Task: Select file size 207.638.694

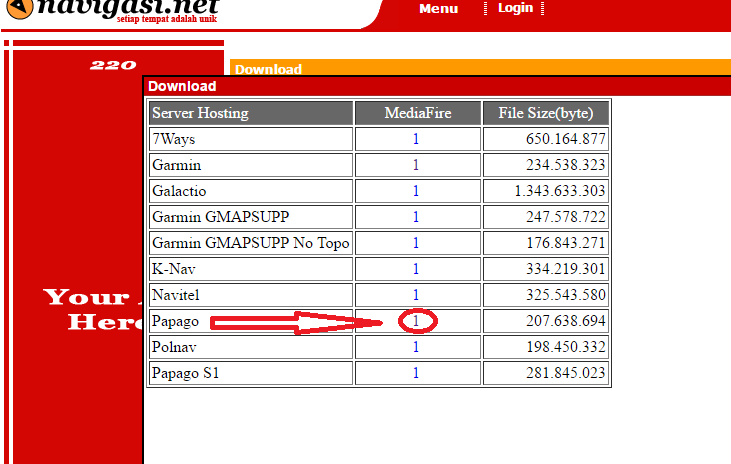Action: [x=565, y=321]
